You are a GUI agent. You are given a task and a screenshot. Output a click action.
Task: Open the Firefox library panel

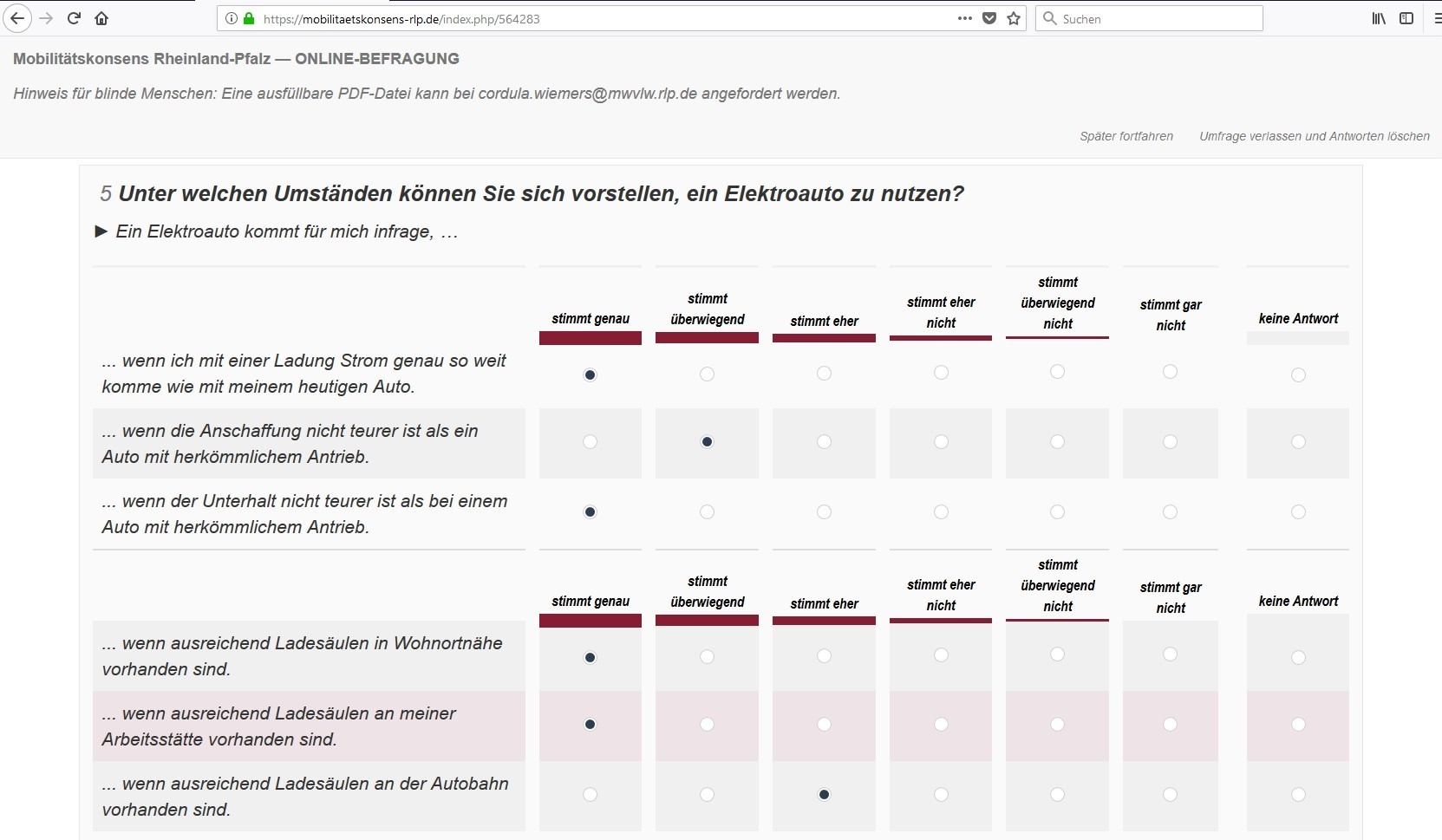pyautogui.click(x=1379, y=18)
